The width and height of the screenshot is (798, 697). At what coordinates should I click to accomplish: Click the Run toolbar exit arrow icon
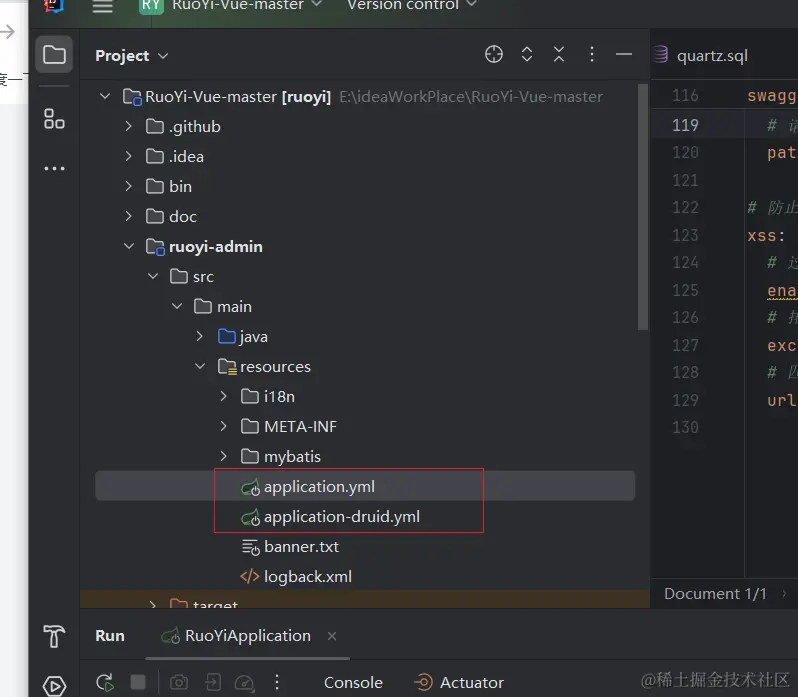point(213,682)
